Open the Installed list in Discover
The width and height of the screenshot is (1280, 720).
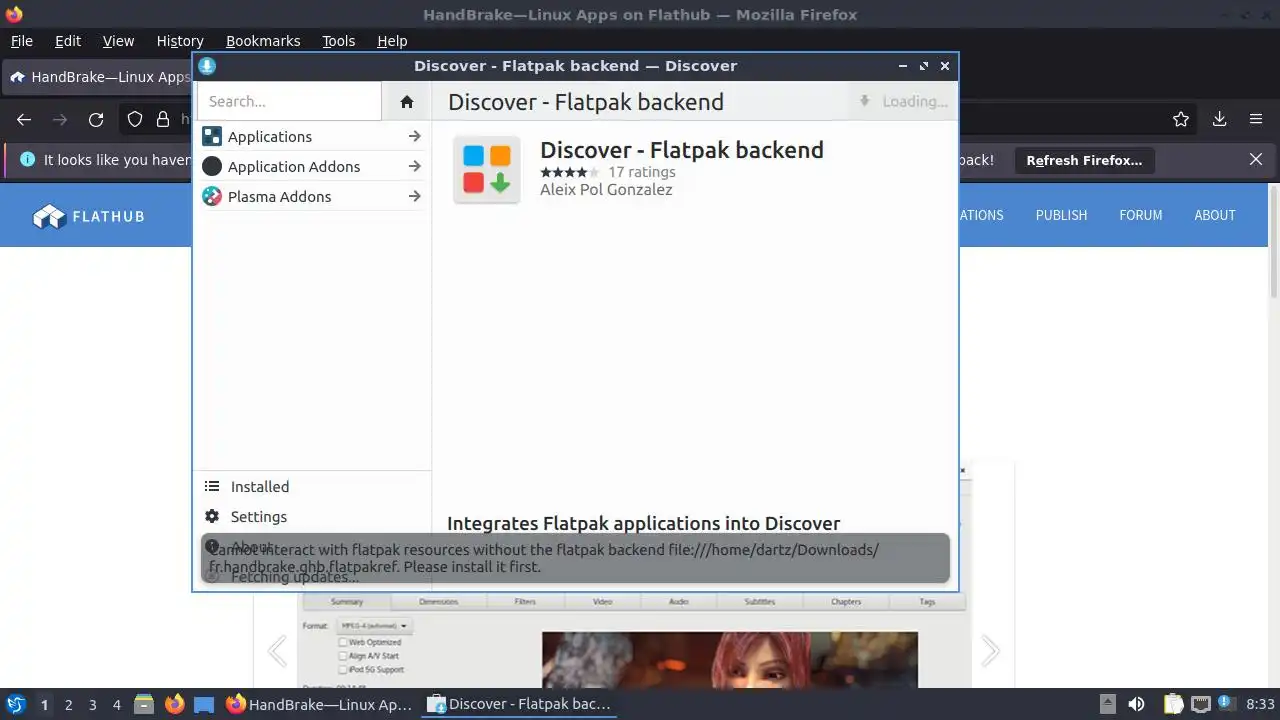point(311,487)
